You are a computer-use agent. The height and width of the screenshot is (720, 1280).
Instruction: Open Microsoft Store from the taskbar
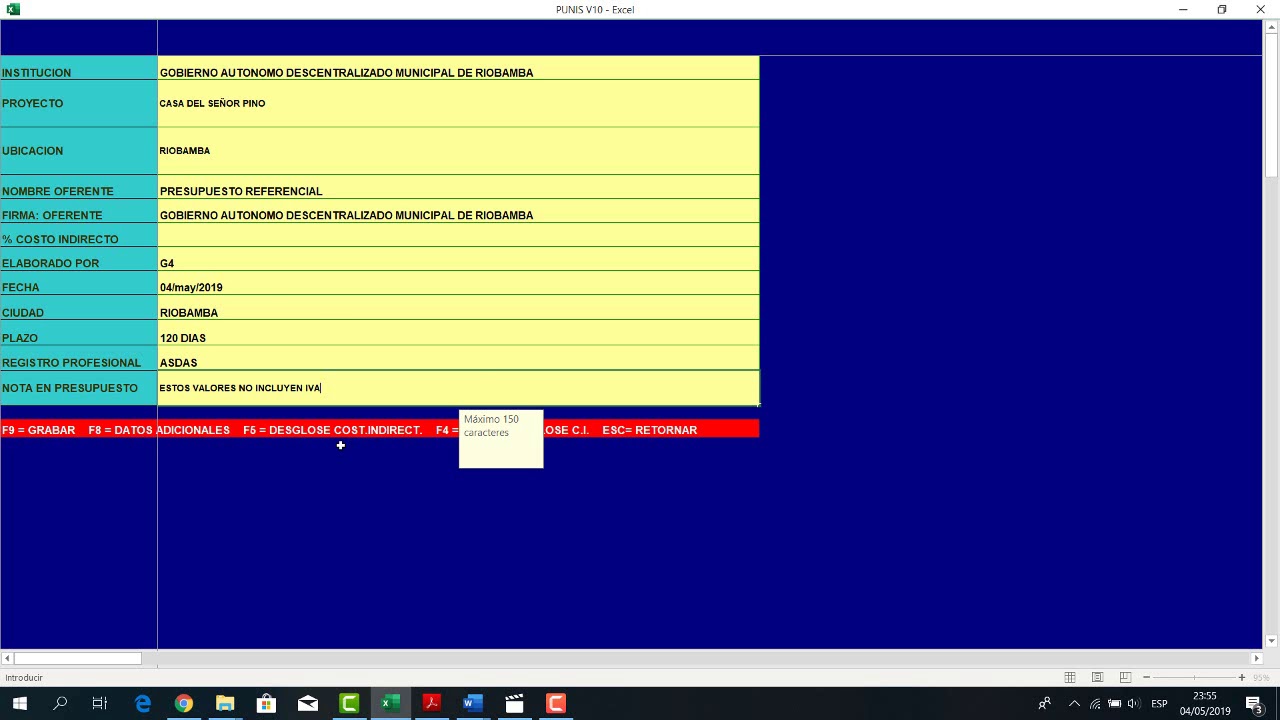[x=266, y=703]
